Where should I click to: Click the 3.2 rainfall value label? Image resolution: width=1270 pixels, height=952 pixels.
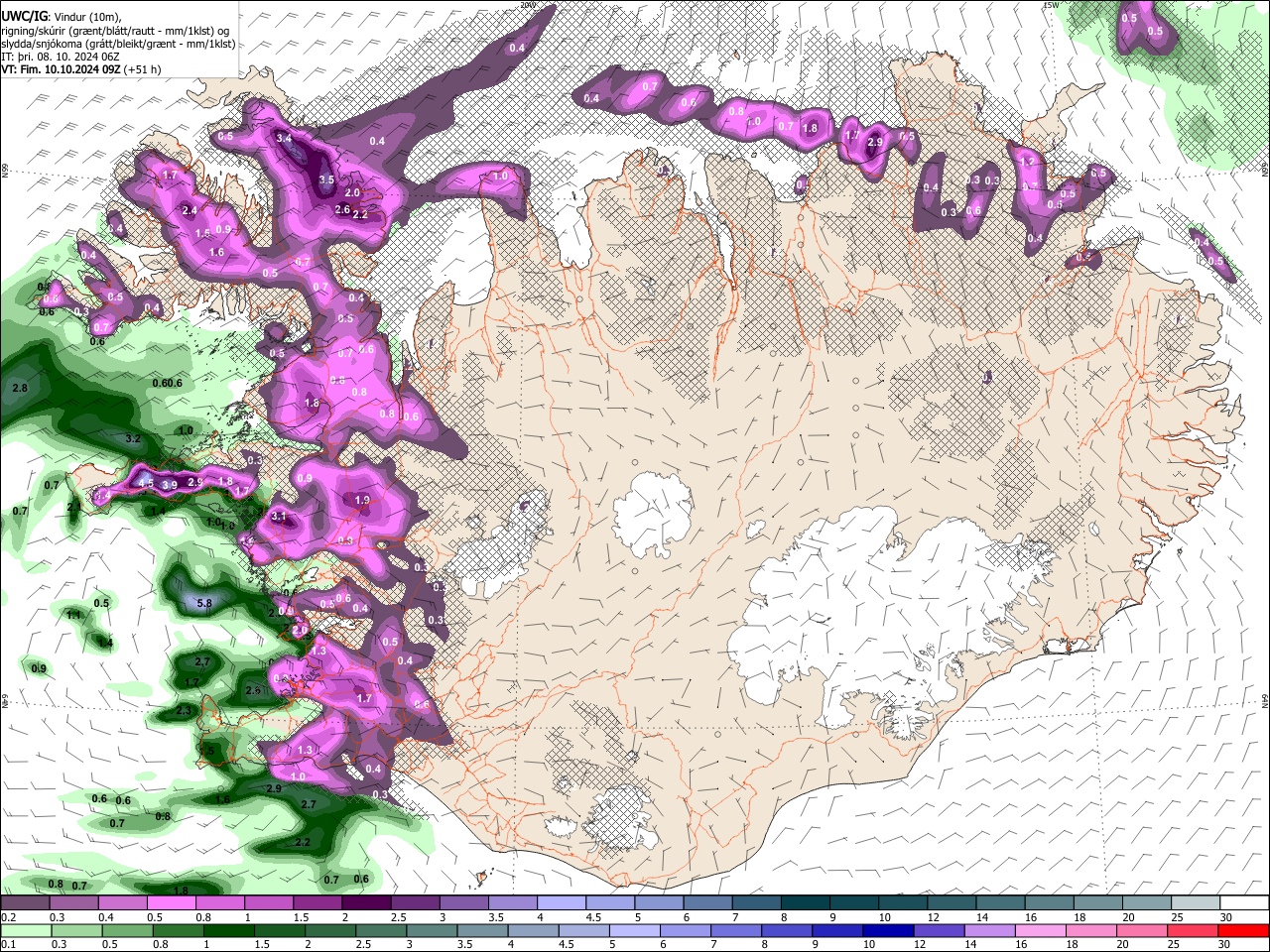tap(133, 437)
